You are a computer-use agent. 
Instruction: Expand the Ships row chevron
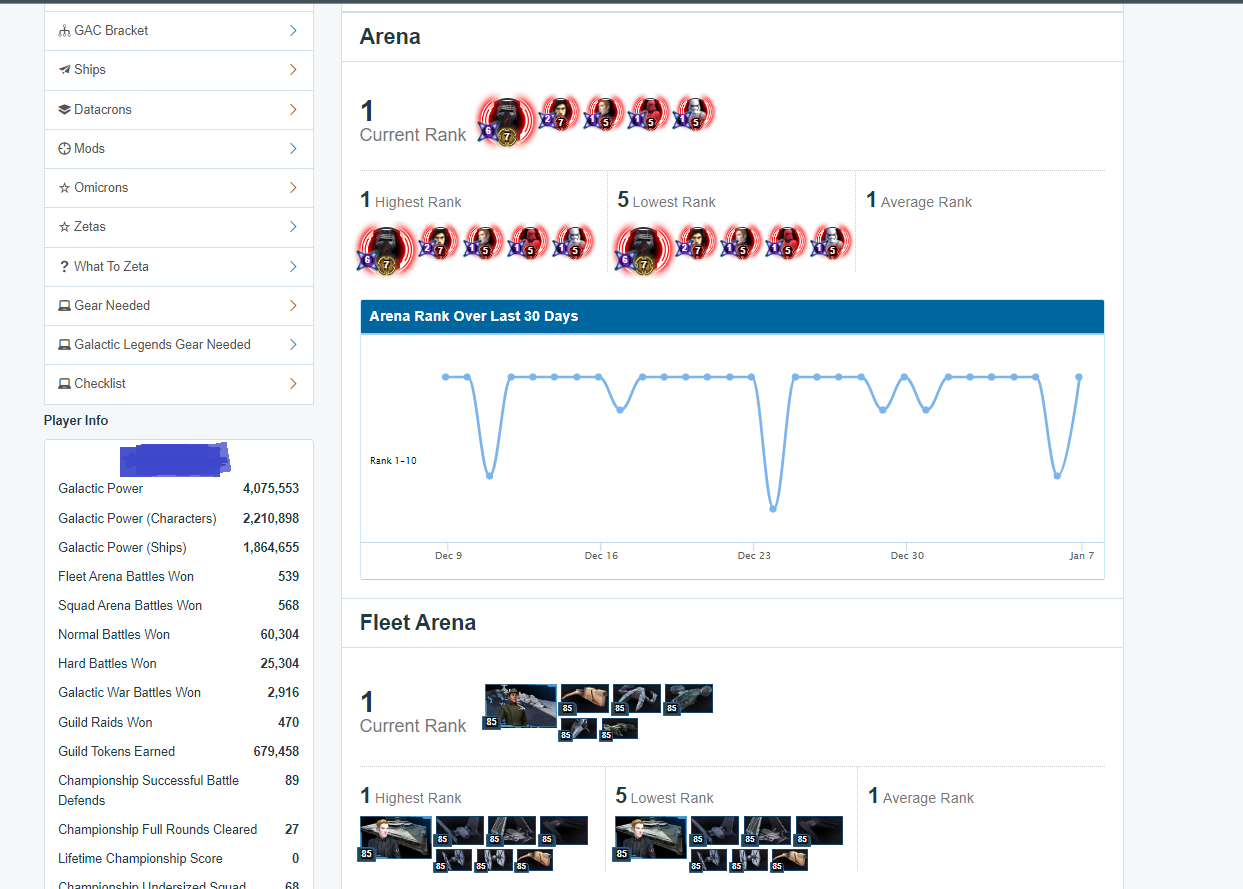(x=293, y=70)
